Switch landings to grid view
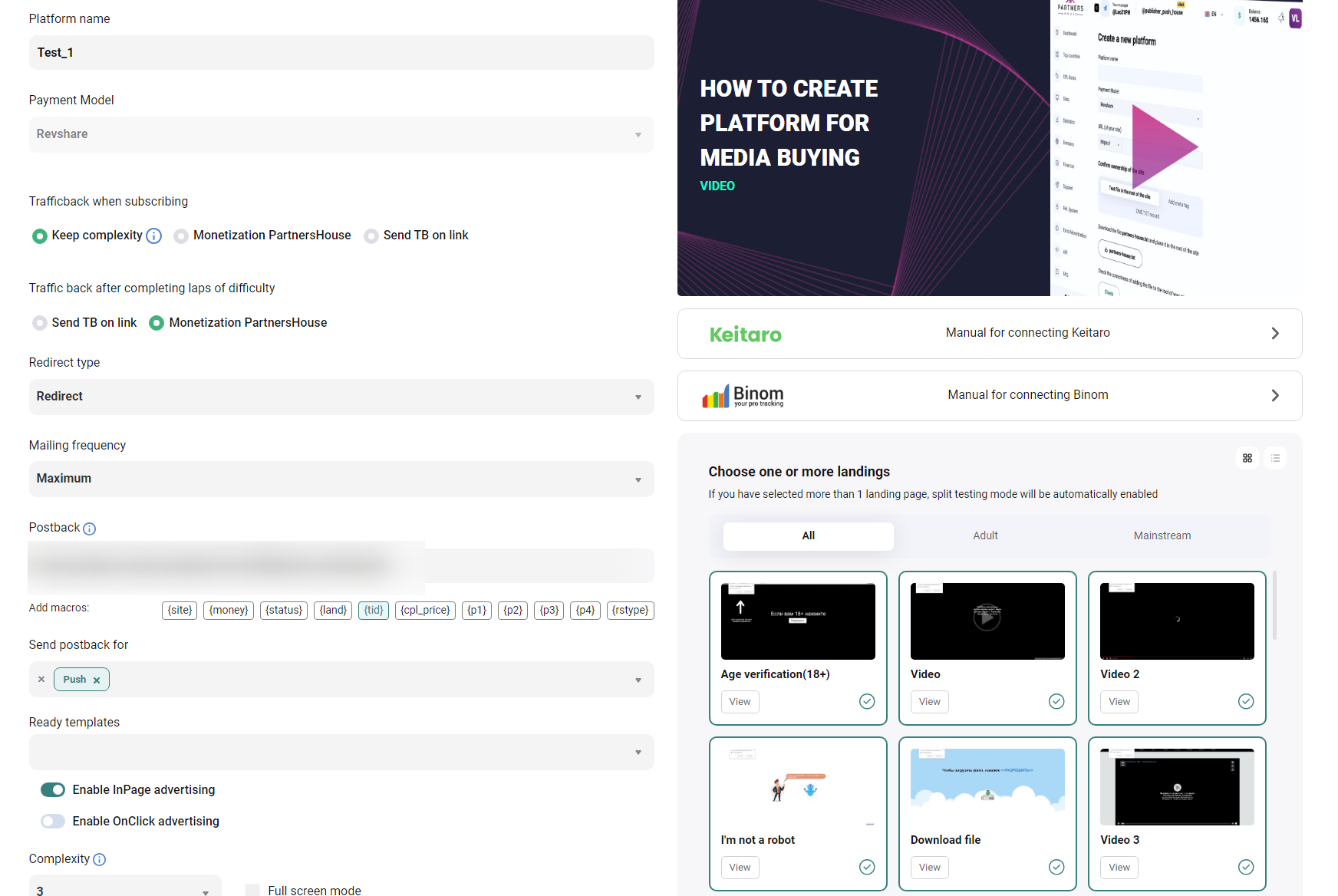 [1247, 458]
